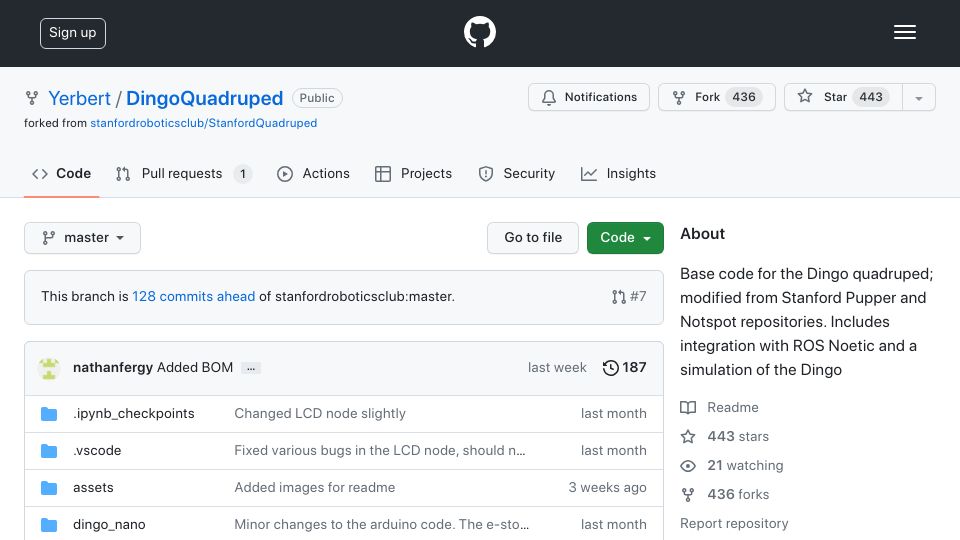The width and height of the screenshot is (960, 540).
Task: Click the stars icon in About
Action: click(688, 437)
